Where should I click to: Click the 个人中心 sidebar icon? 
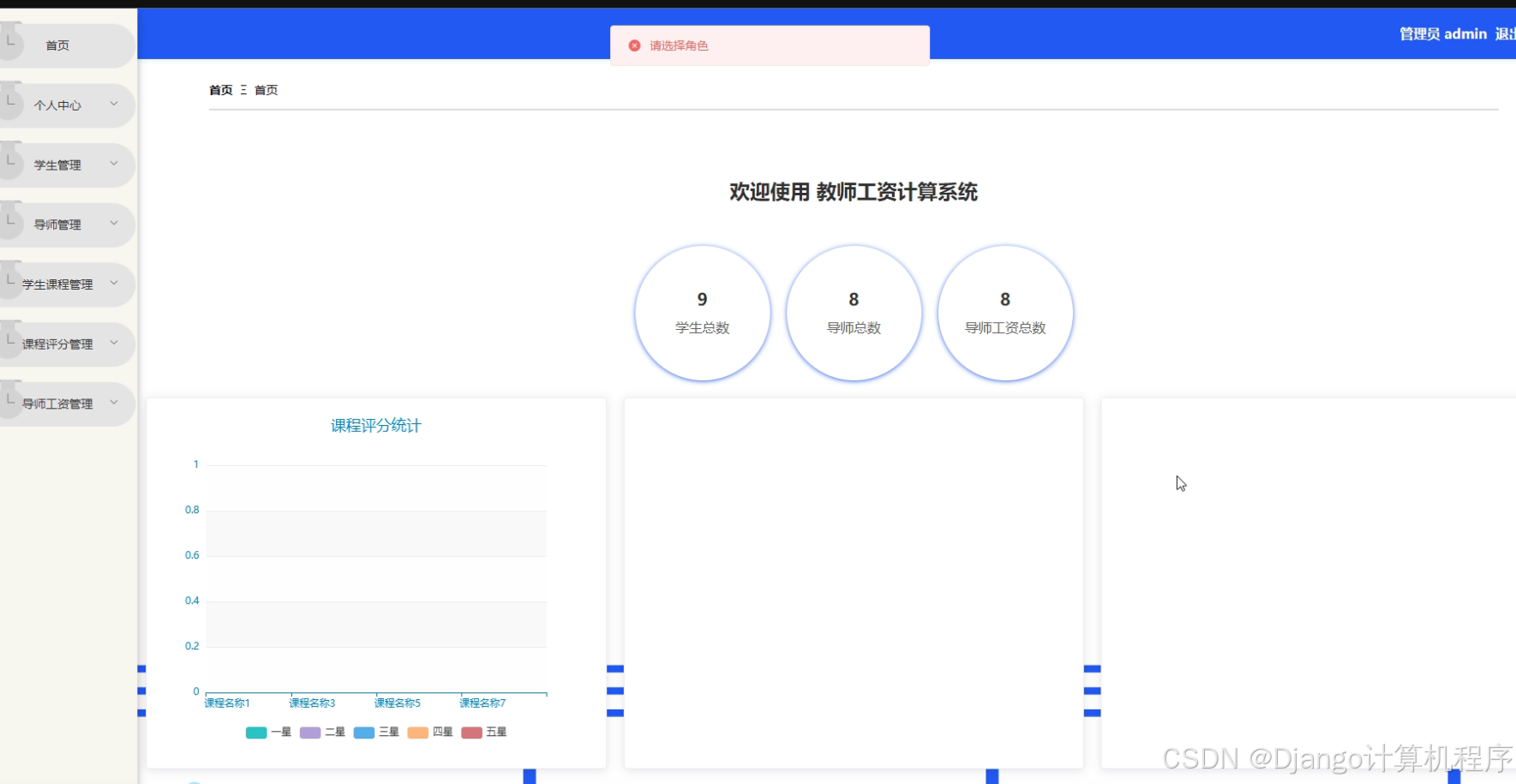10,100
